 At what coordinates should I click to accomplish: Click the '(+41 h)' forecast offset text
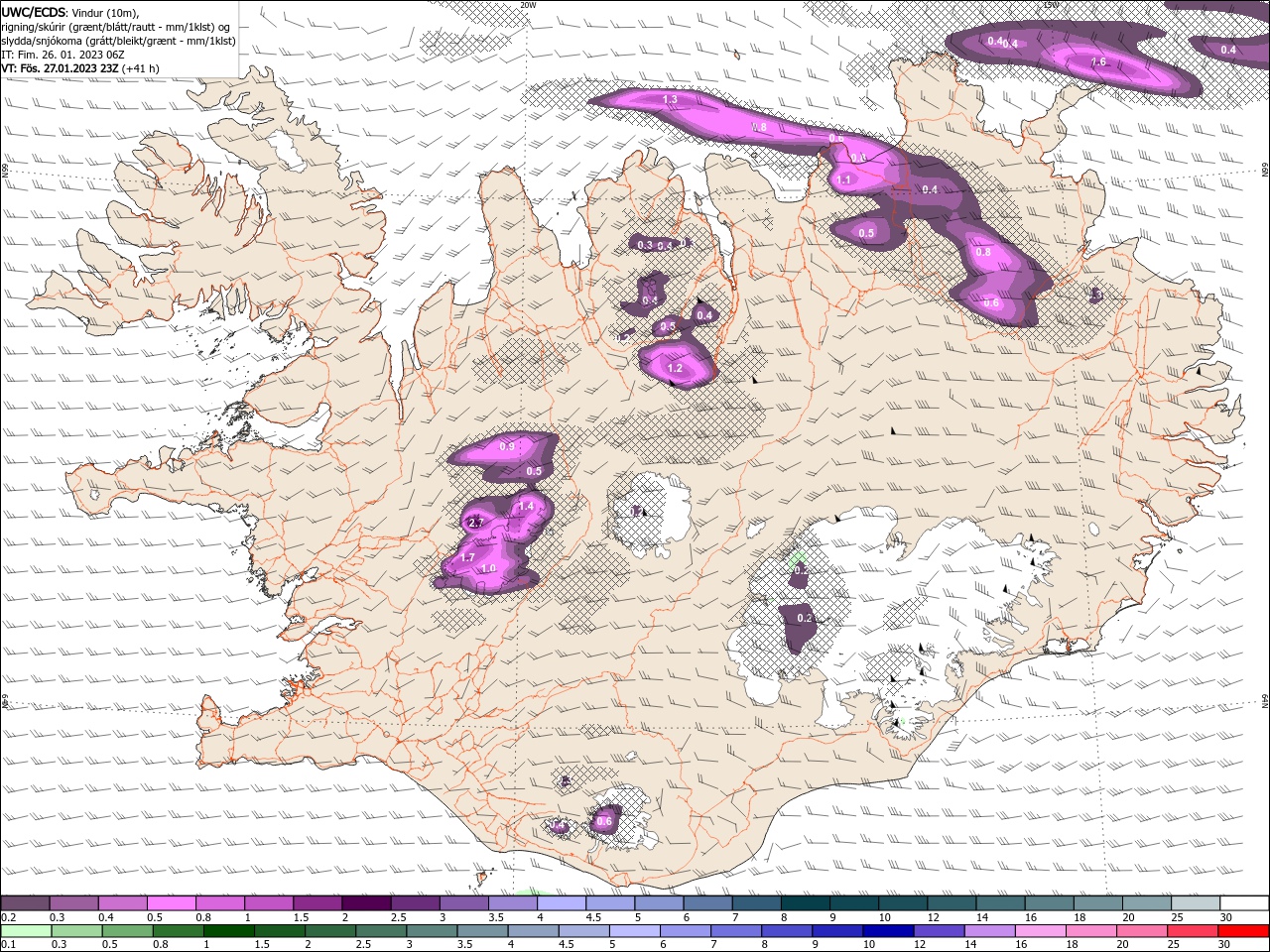click(140, 68)
